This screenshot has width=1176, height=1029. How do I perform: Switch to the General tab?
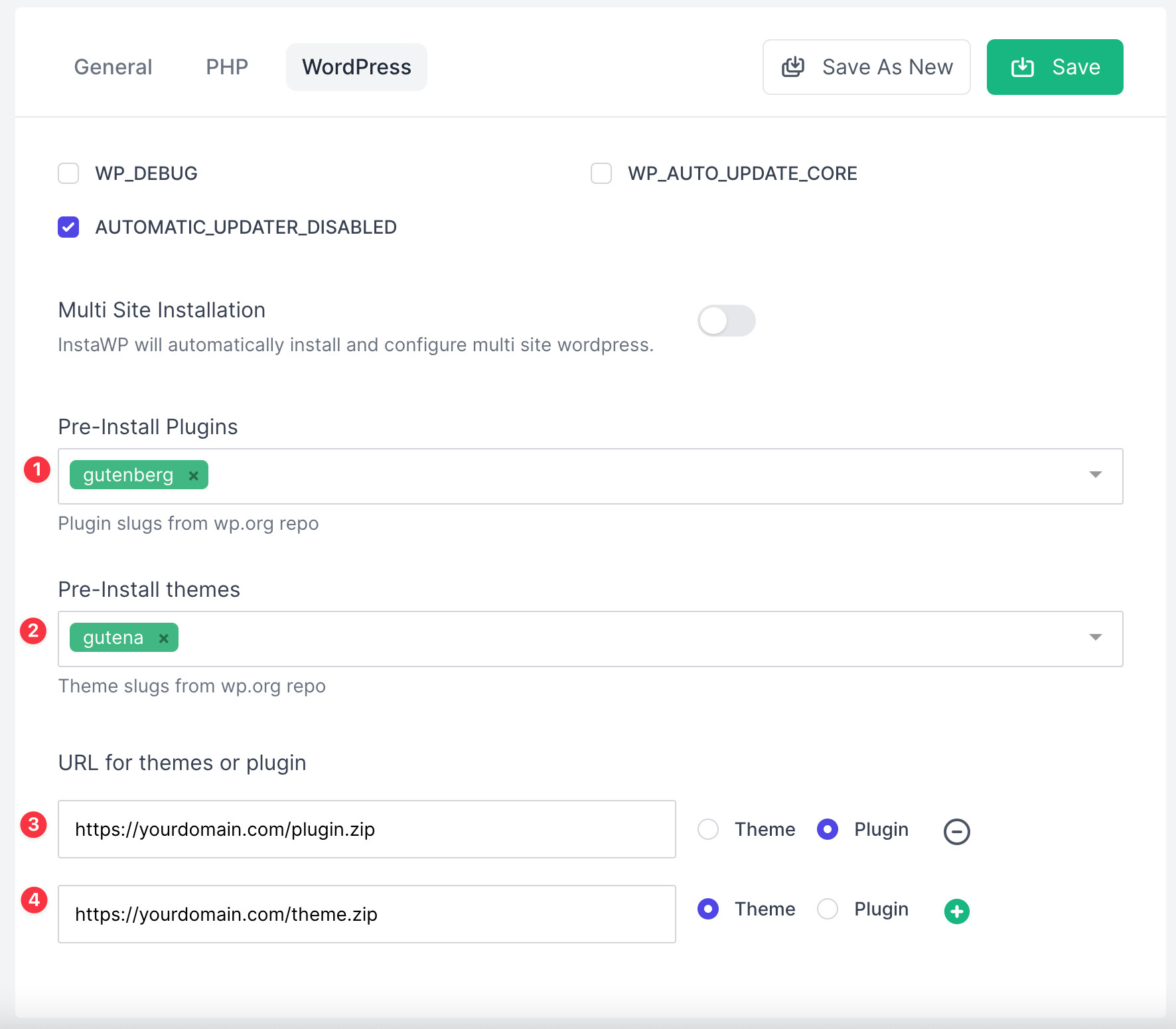pyautogui.click(x=113, y=67)
